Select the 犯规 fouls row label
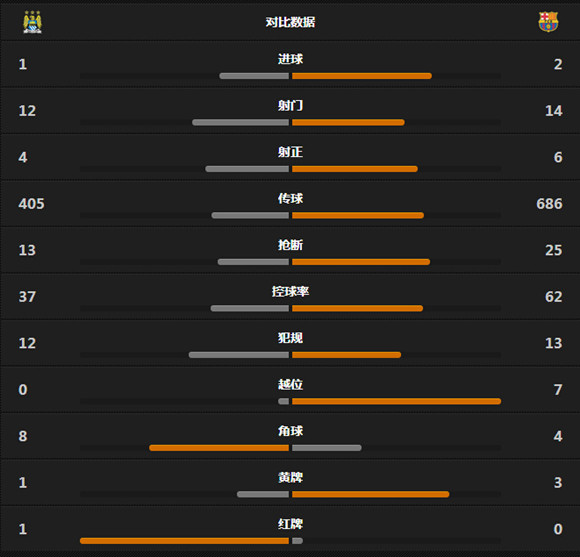Viewport: 580px width, 557px height. tap(290, 338)
